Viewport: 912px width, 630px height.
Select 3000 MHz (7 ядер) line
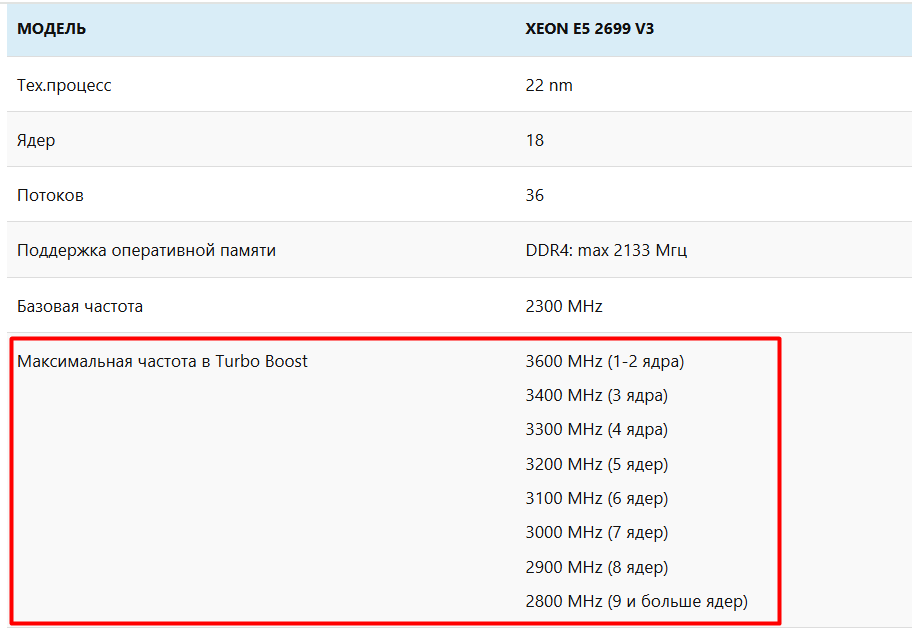pos(596,532)
